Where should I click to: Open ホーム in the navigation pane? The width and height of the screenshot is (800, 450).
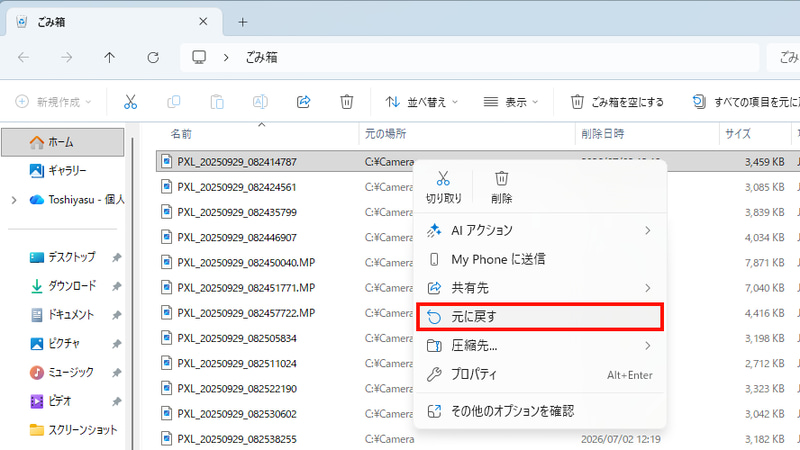[63, 142]
